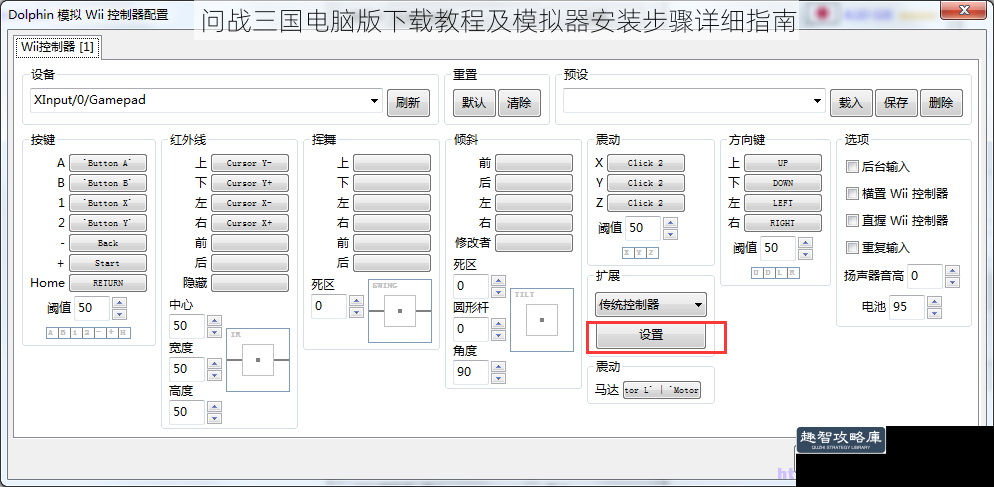Close the Dolphin controller config window
This screenshot has height=487, width=994.
[965, 10]
